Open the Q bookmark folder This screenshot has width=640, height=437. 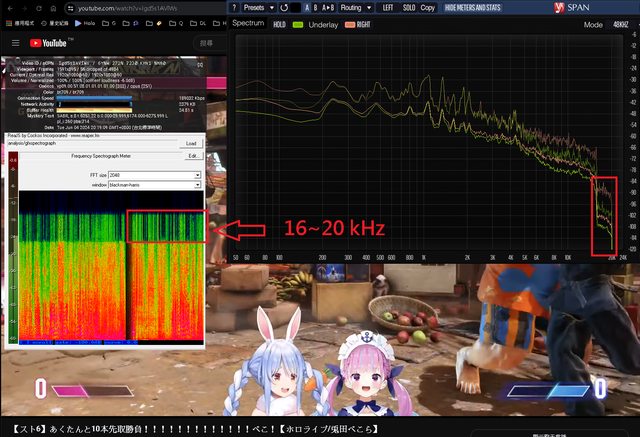176,23
